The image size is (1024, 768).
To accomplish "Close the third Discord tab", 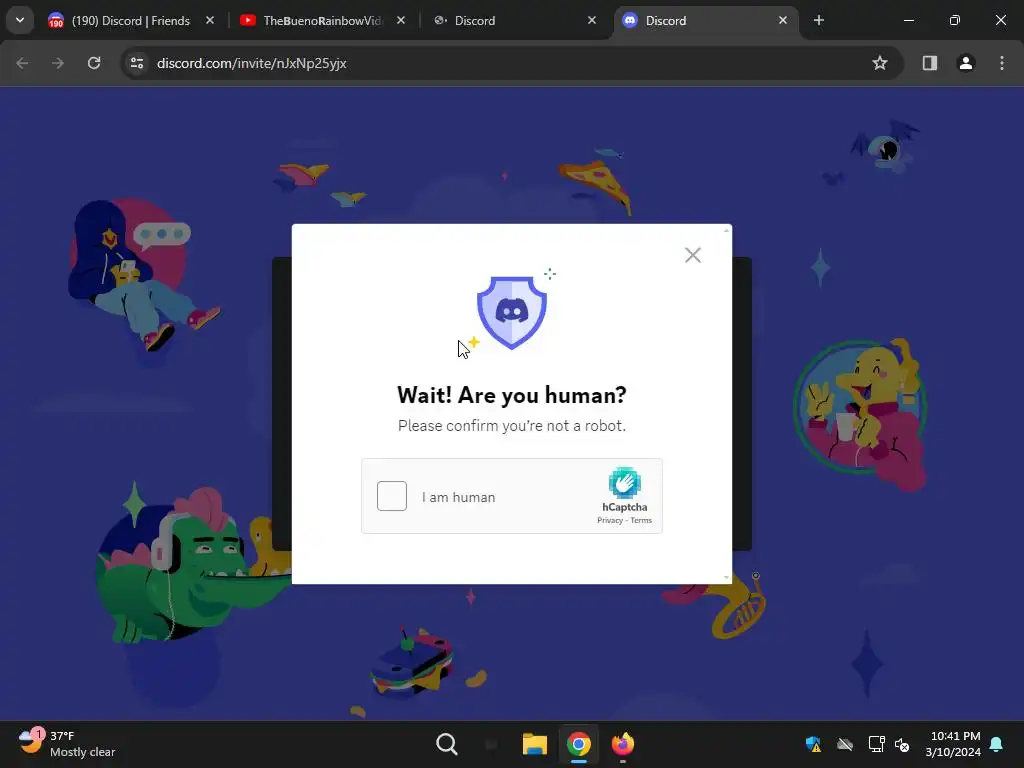I will [x=592, y=20].
